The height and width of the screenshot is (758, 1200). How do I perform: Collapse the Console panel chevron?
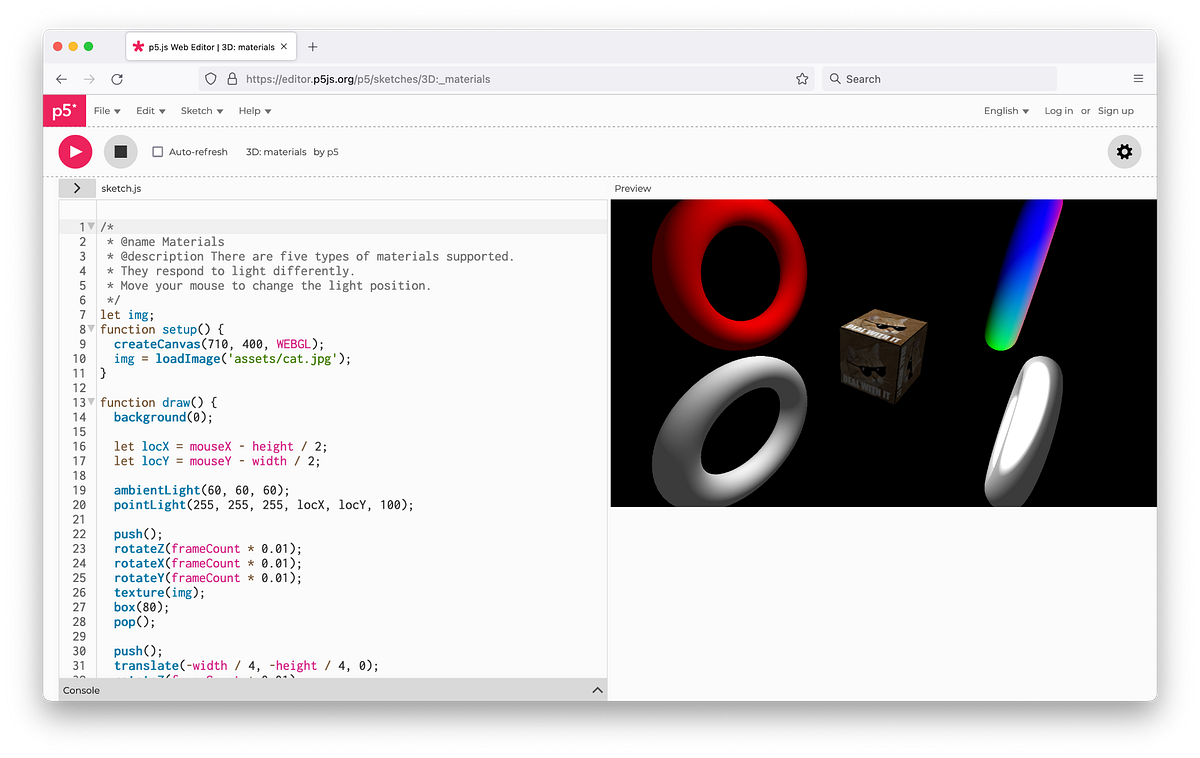598,689
